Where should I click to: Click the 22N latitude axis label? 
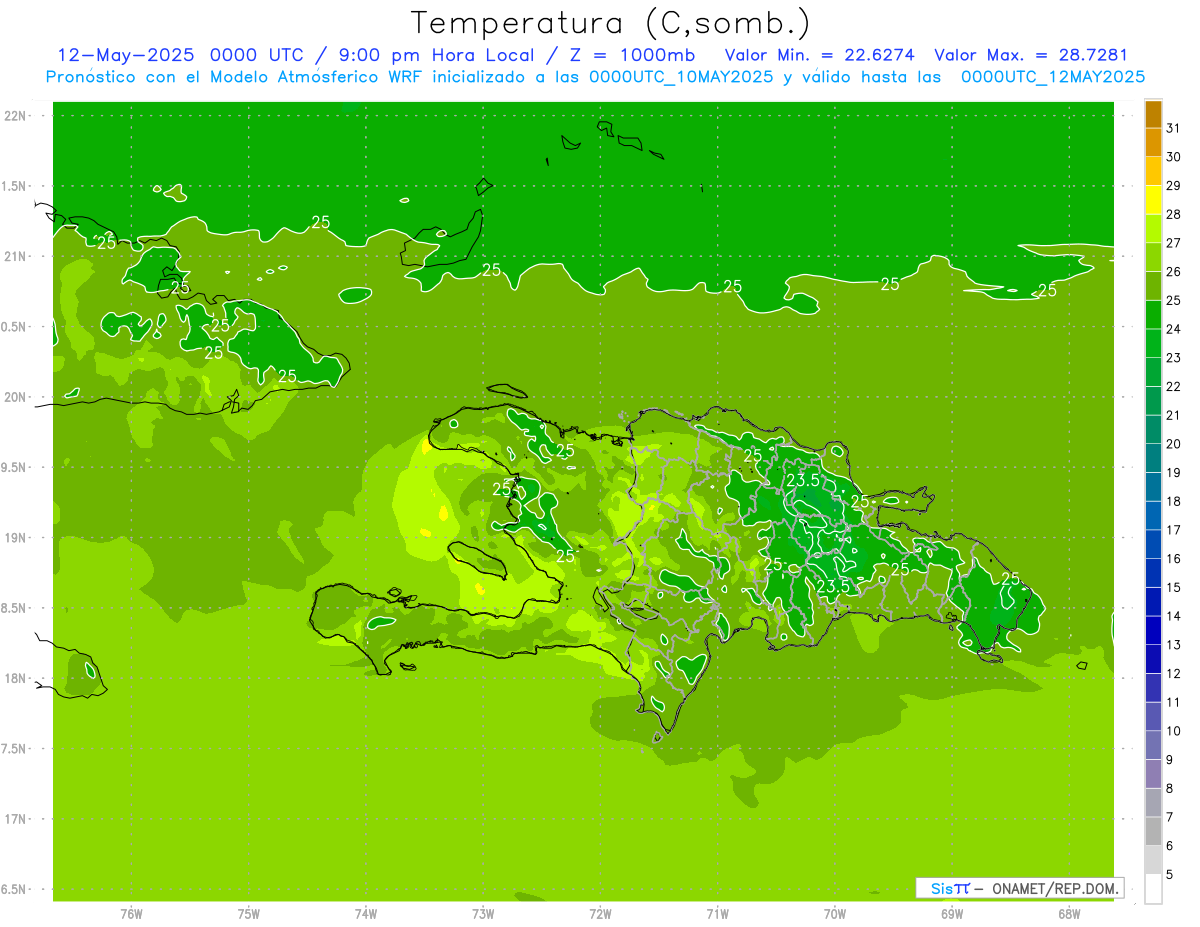pos(15,116)
